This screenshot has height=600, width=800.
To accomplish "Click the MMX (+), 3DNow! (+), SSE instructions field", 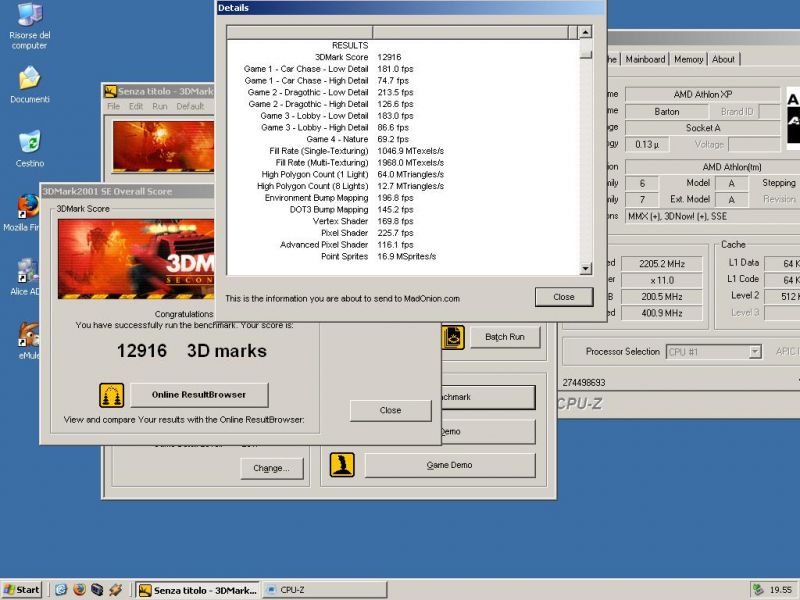I will tap(713, 216).
